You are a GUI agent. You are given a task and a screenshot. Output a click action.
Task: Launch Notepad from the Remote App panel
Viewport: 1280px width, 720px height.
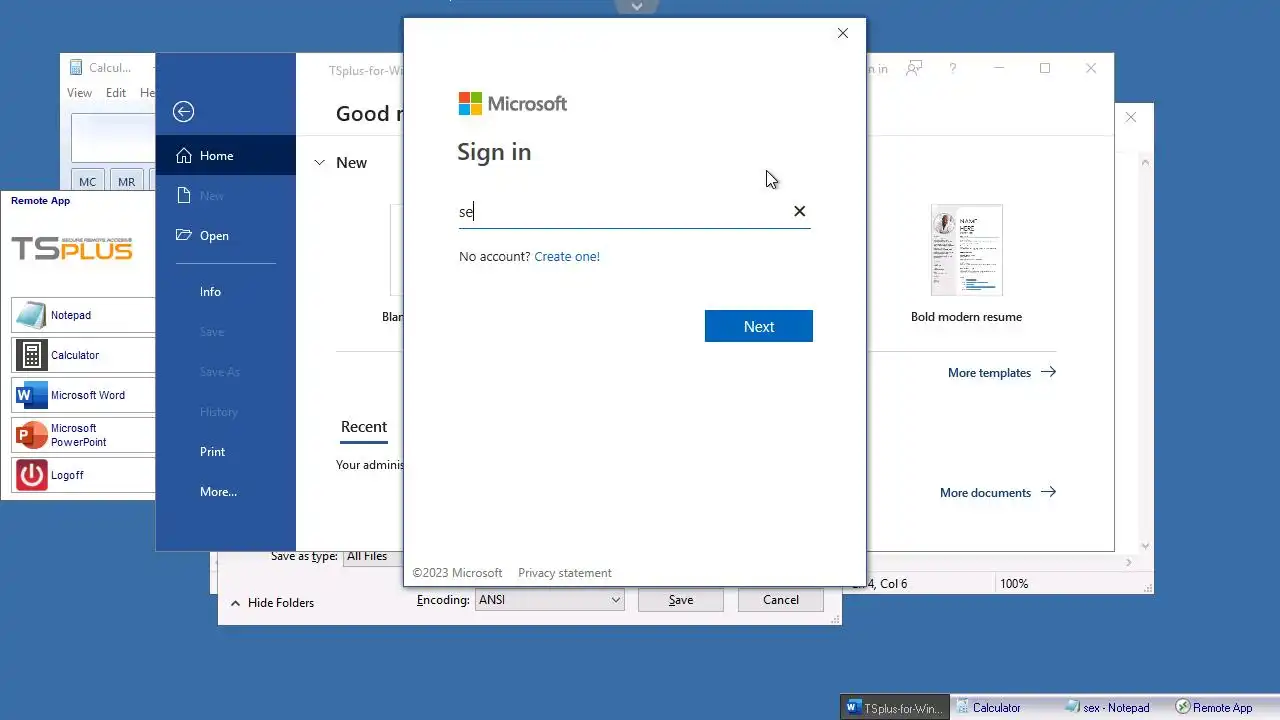click(x=84, y=315)
